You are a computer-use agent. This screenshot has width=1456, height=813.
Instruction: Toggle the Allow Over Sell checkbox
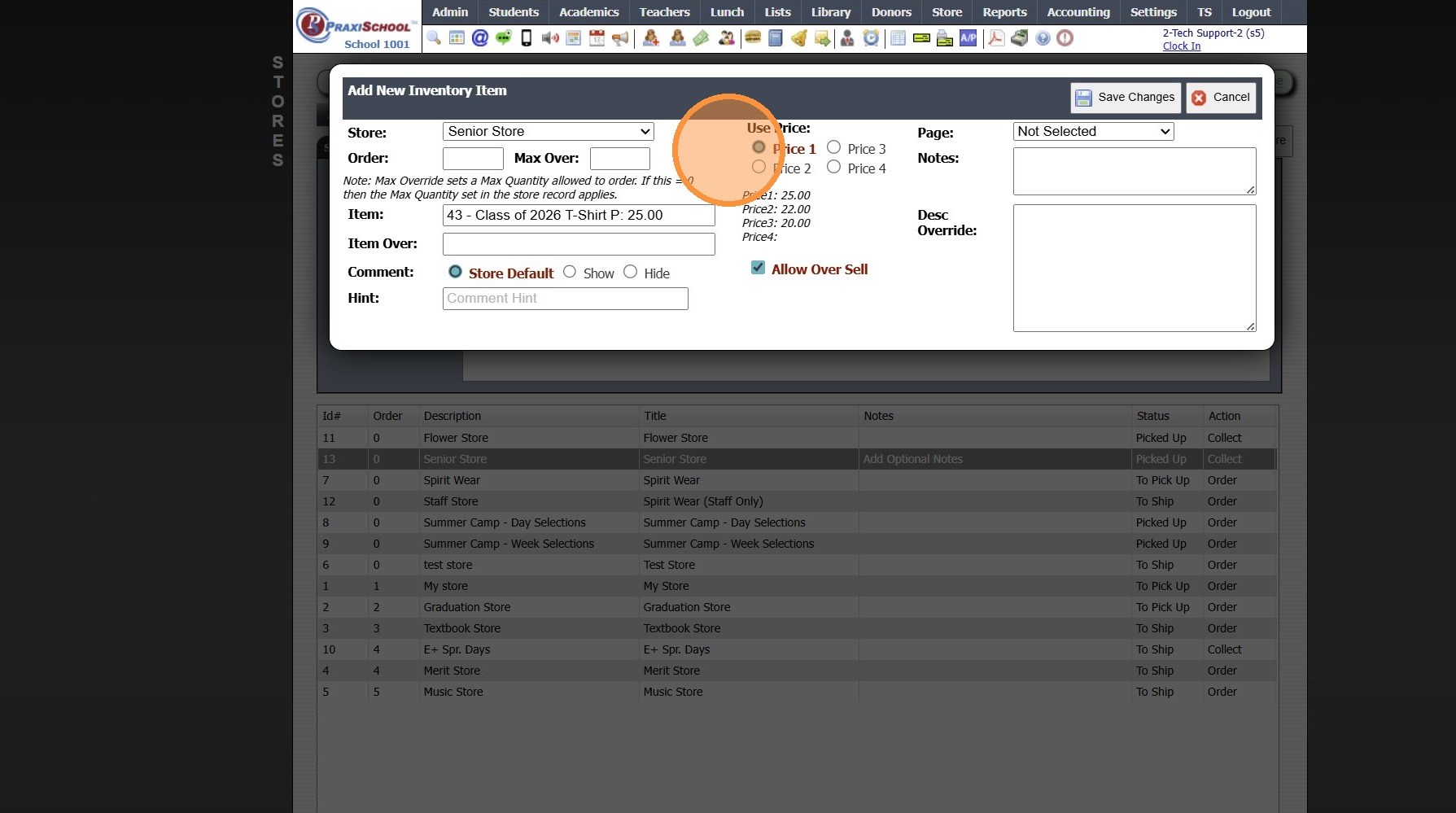(758, 268)
